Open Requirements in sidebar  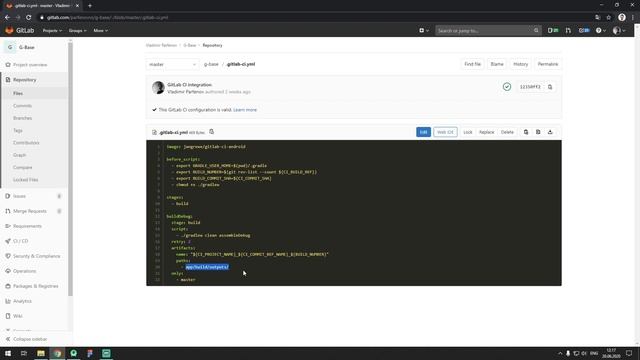27,226
